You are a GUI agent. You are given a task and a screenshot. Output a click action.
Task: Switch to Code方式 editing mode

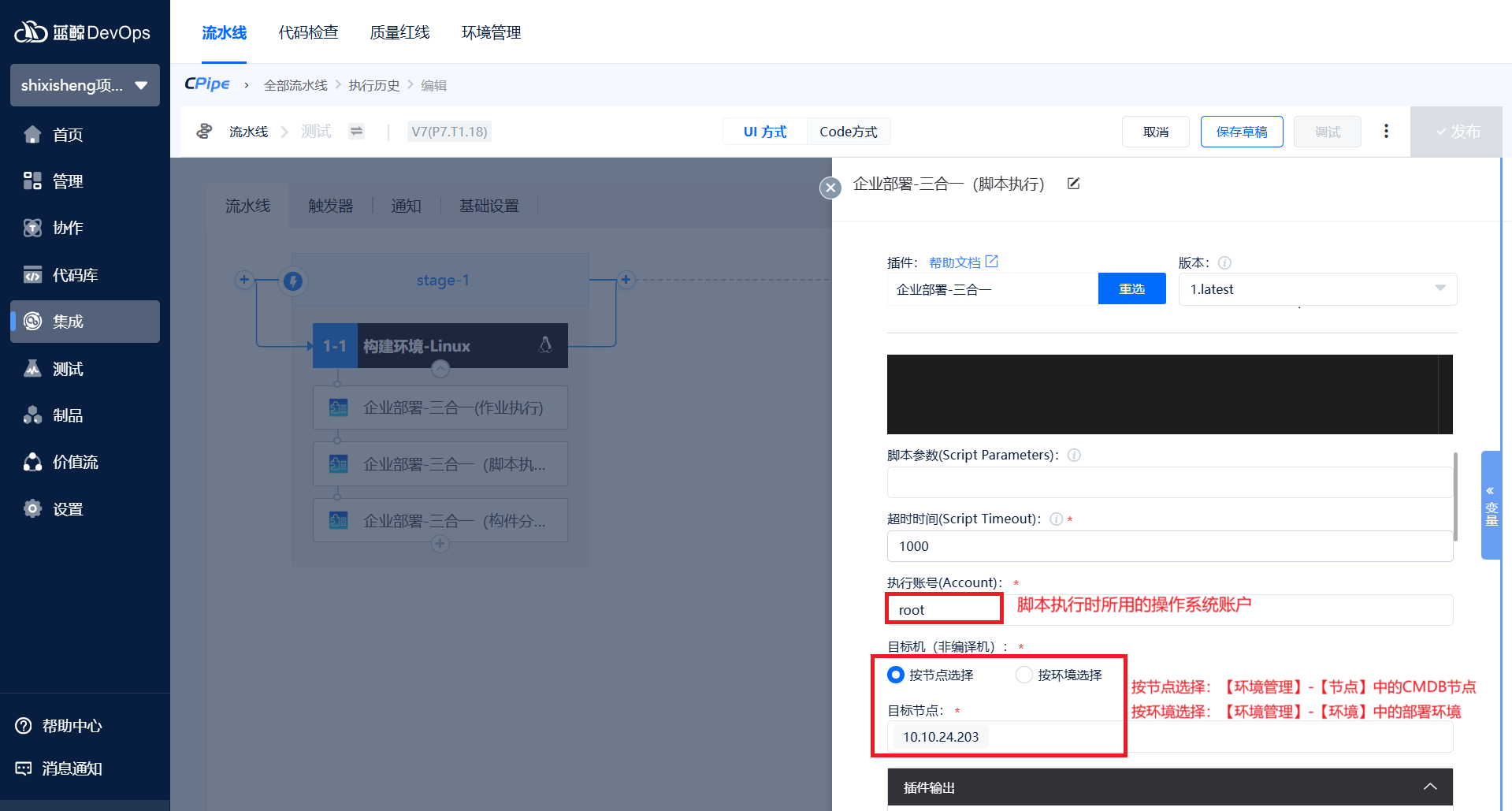[848, 132]
